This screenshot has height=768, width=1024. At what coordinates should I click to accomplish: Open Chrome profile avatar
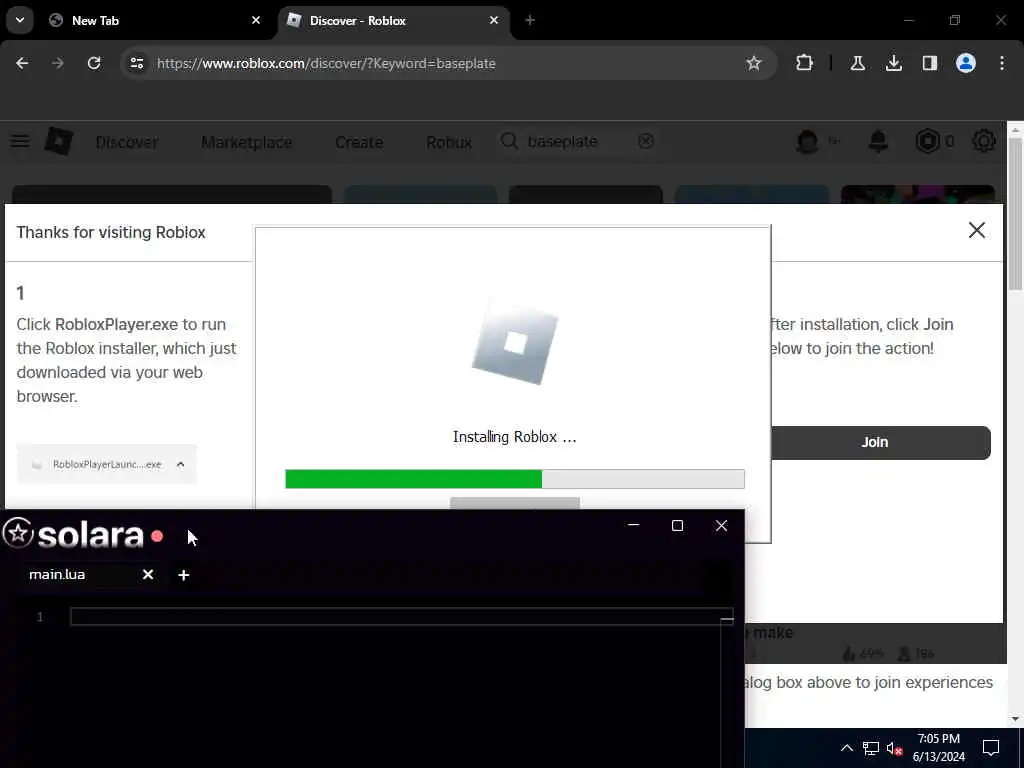[x=966, y=63]
